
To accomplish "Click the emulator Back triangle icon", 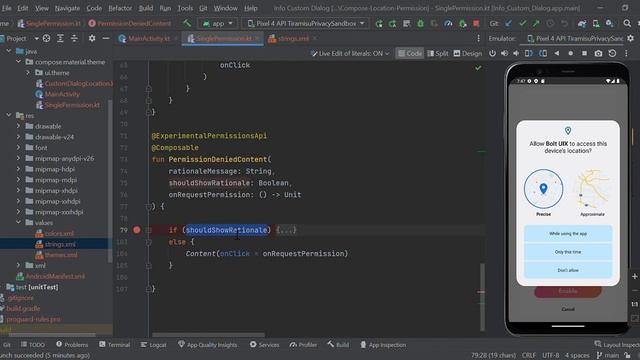I will [557, 53].
